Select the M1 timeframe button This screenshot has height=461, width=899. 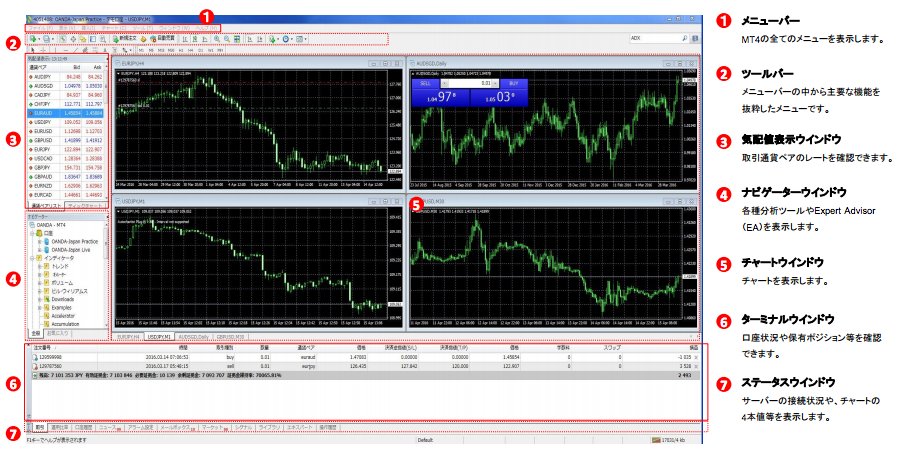(x=142, y=50)
